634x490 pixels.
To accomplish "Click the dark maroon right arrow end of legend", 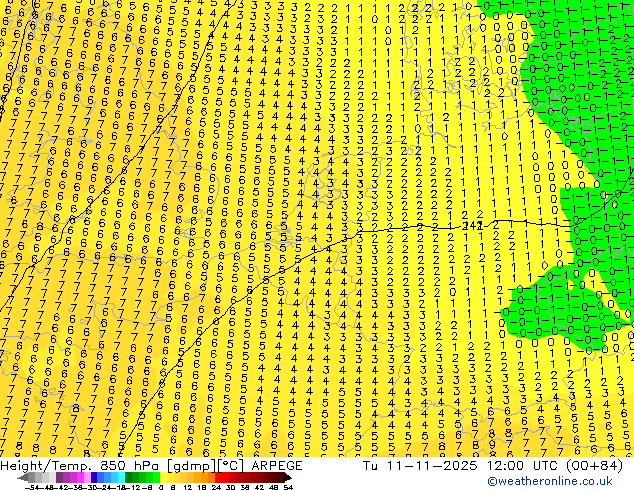I will pos(287,478).
